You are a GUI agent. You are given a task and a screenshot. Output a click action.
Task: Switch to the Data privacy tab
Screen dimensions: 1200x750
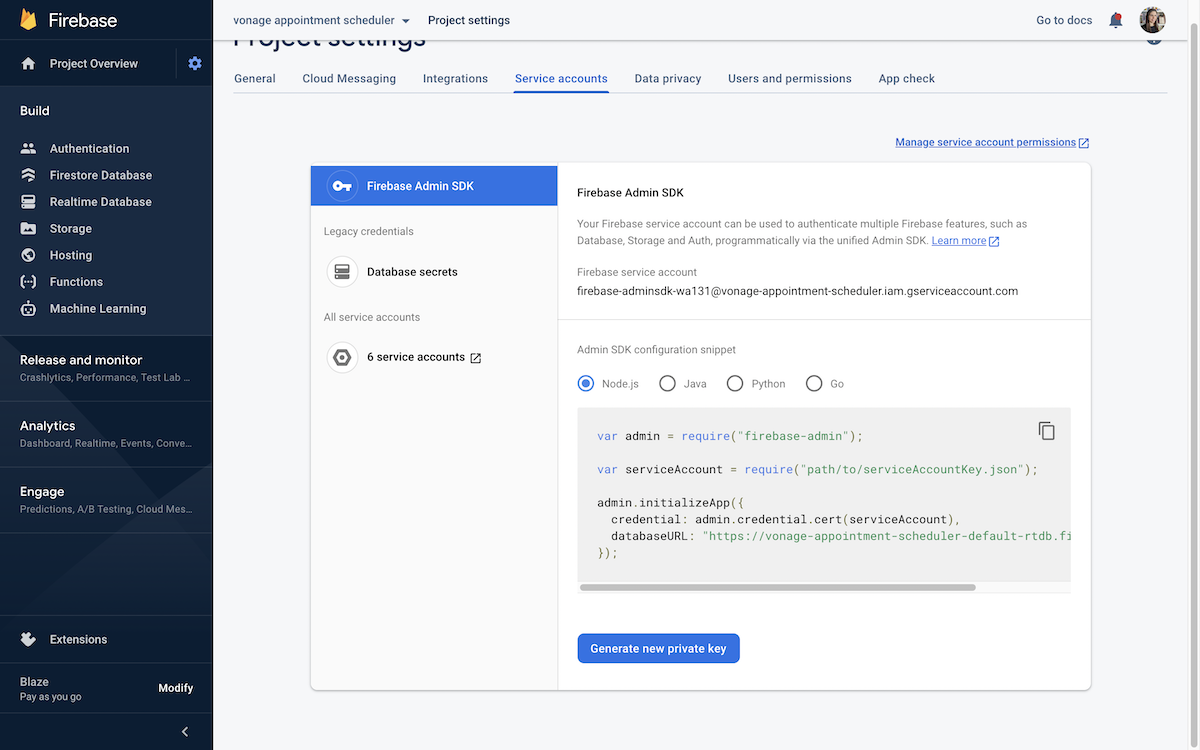tap(668, 78)
